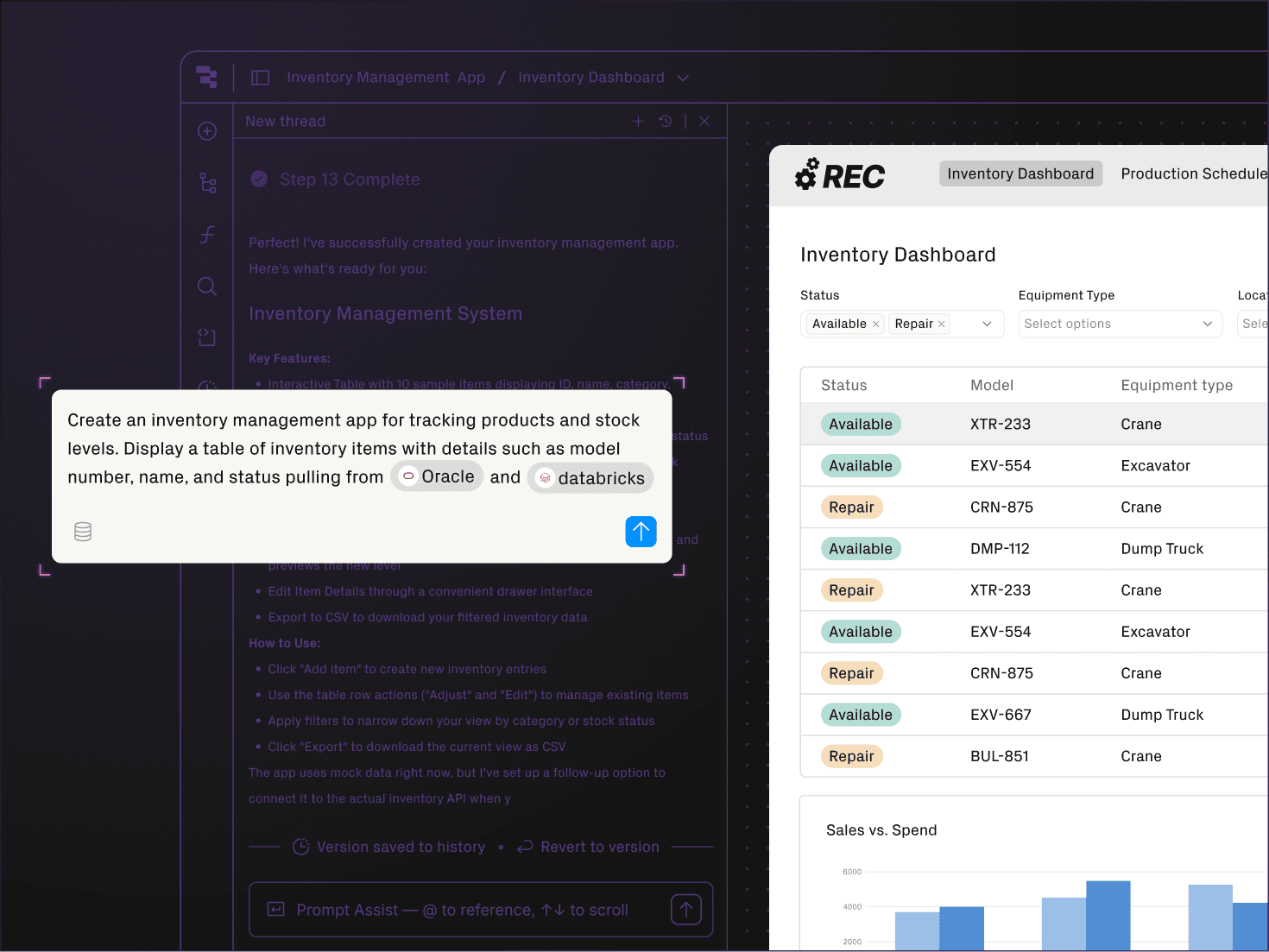Open the functions panel from the sidebar
The width and height of the screenshot is (1269, 952).
tap(206, 234)
